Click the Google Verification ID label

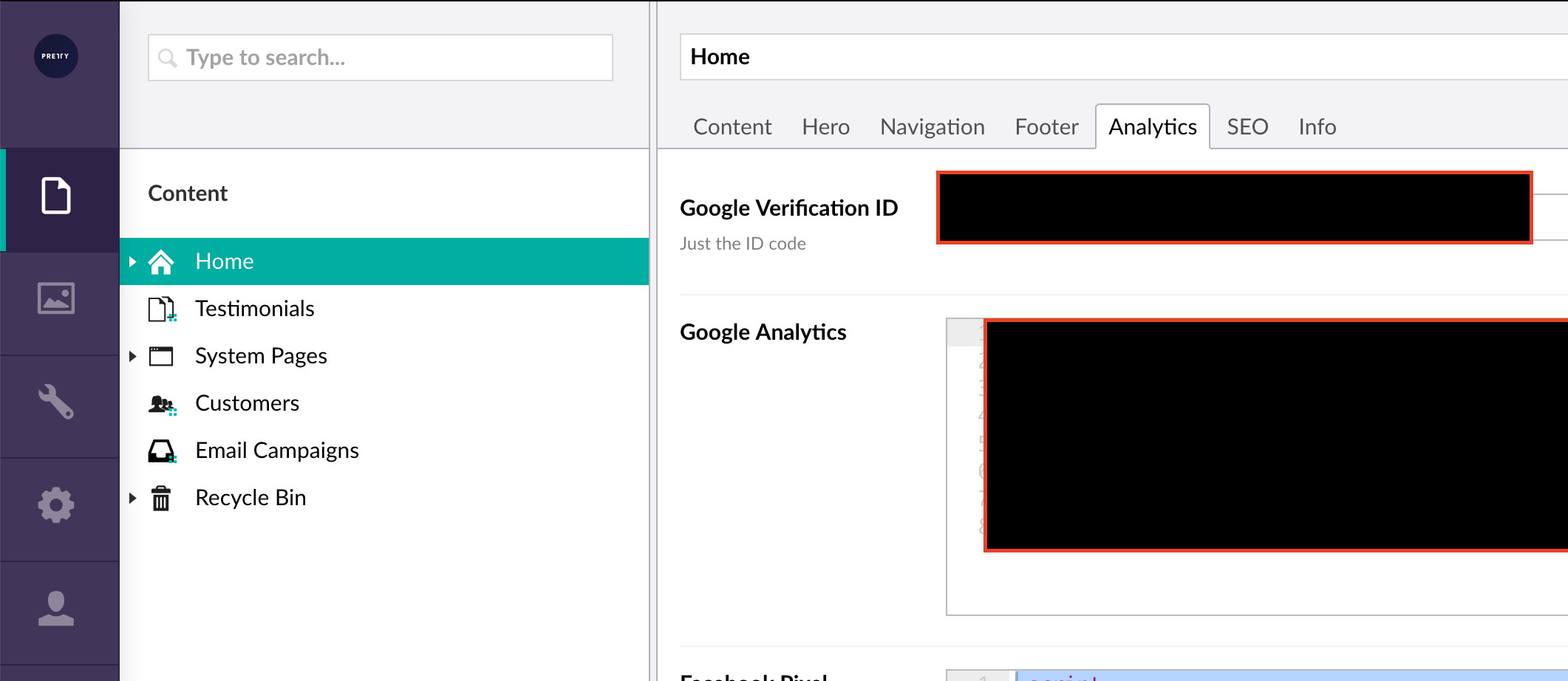point(789,208)
